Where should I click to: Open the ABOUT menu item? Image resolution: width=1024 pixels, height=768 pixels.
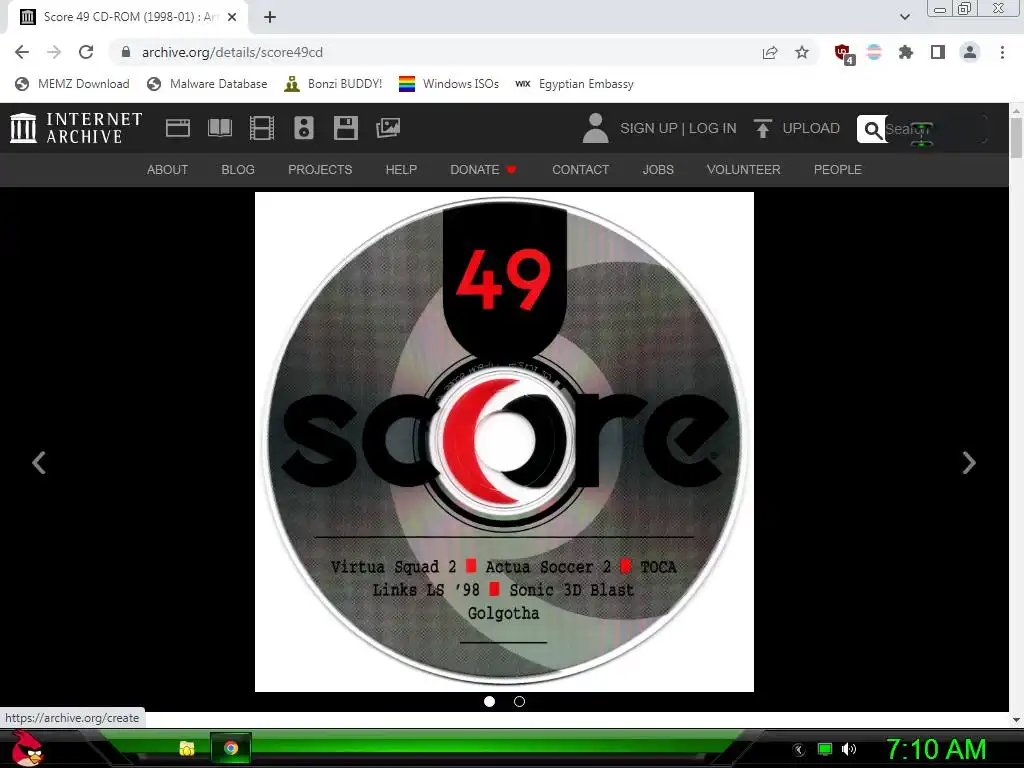point(167,170)
